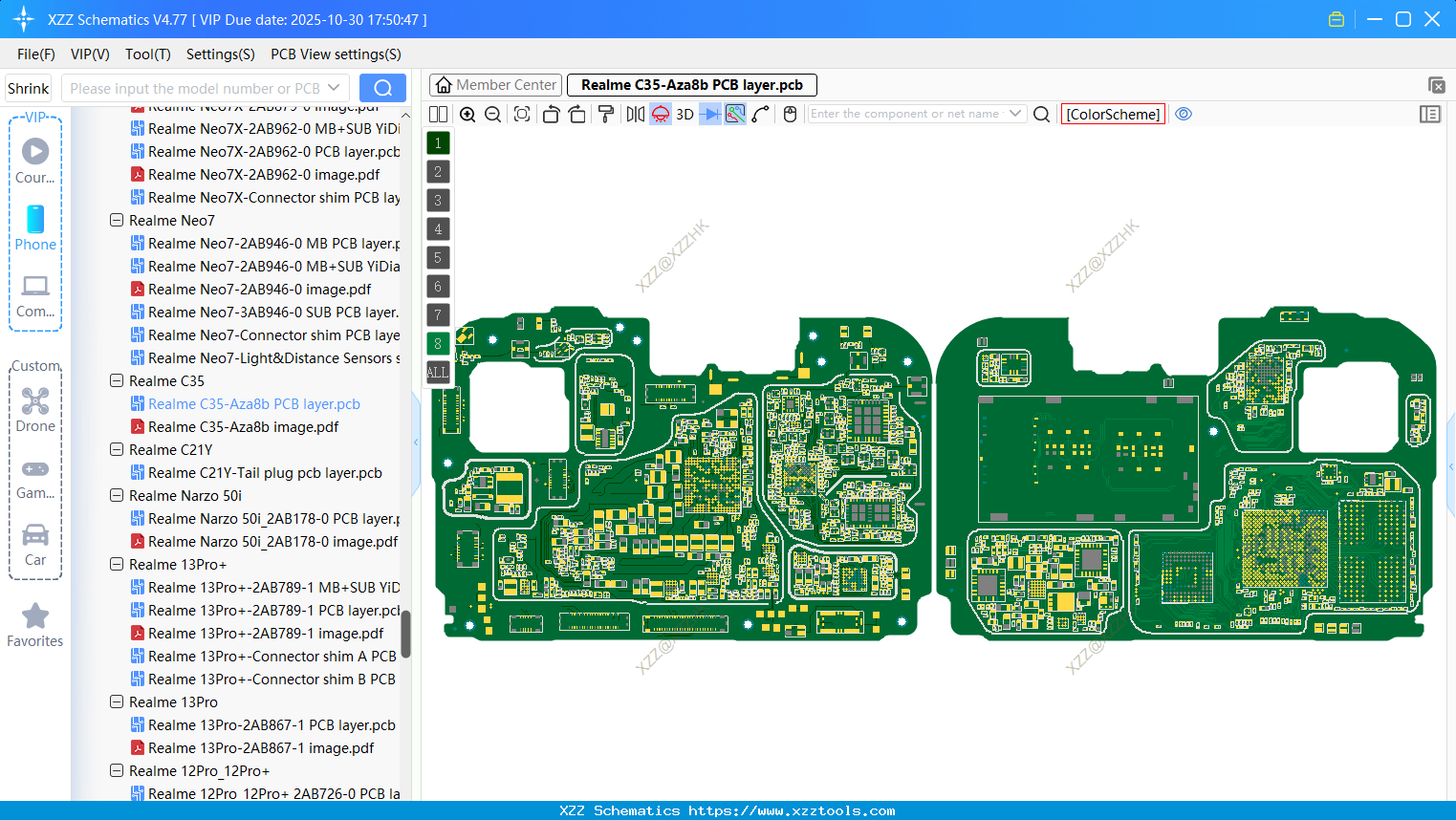The width and height of the screenshot is (1456, 820).
Task: Open the Member Center tab
Action: pyautogui.click(x=495, y=85)
